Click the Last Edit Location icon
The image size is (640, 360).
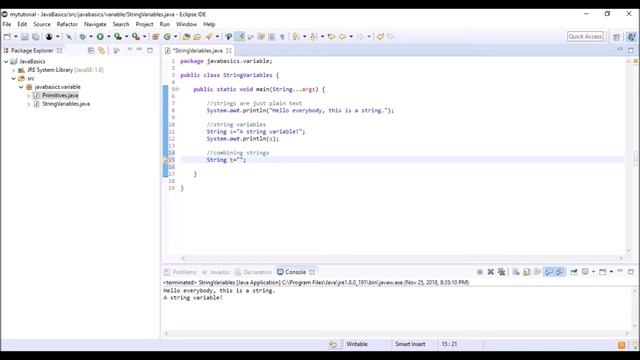tap(331, 37)
